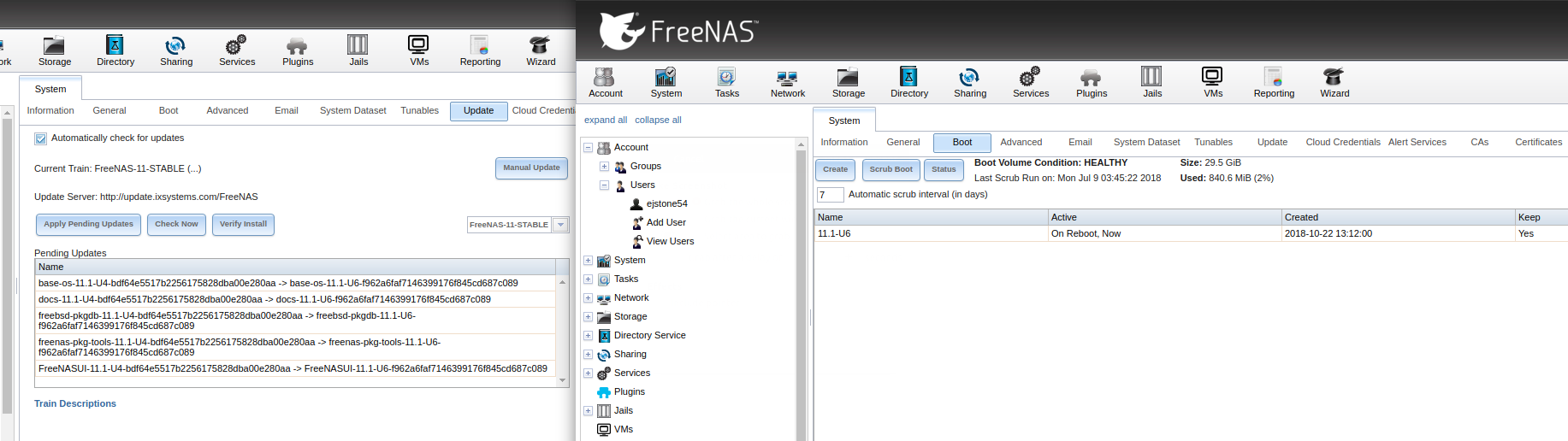1568x441 pixels.
Task: Open Sharing icon in right window toolbar
Action: [969, 83]
